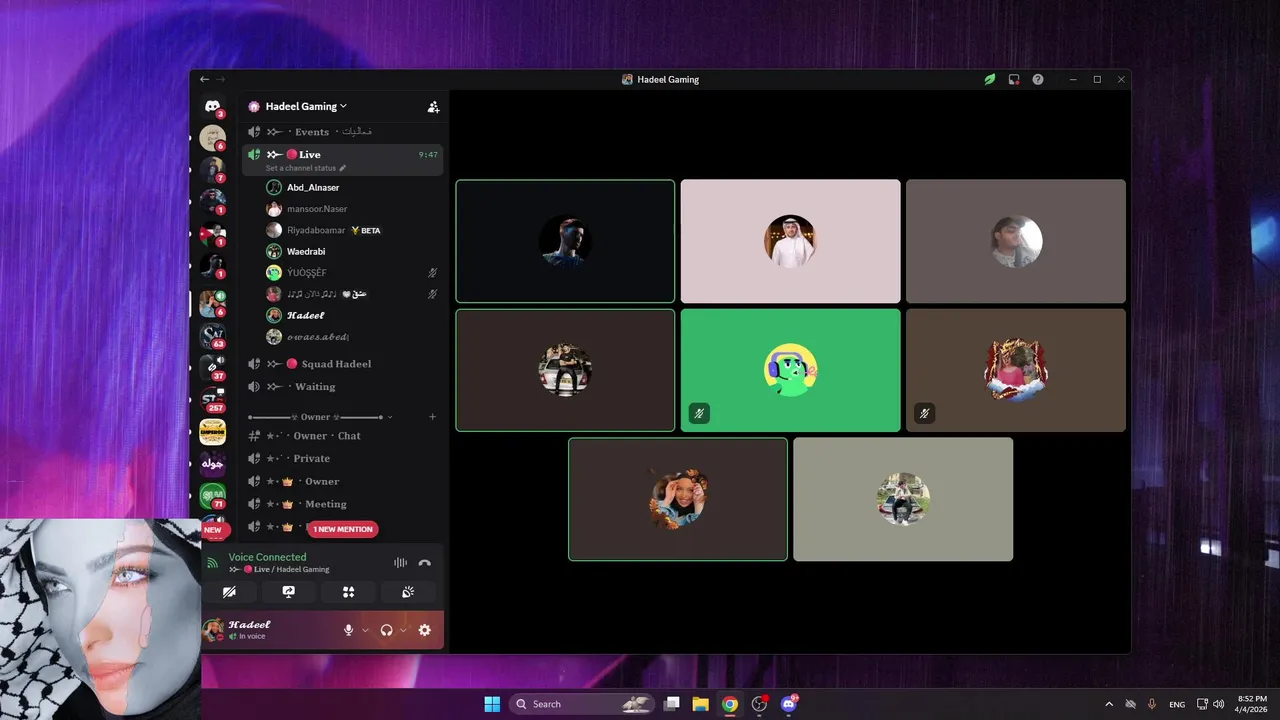This screenshot has width=1280, height=720.
Task: Toggle taskbar microphone tray icon
Action: point(1152,704)
